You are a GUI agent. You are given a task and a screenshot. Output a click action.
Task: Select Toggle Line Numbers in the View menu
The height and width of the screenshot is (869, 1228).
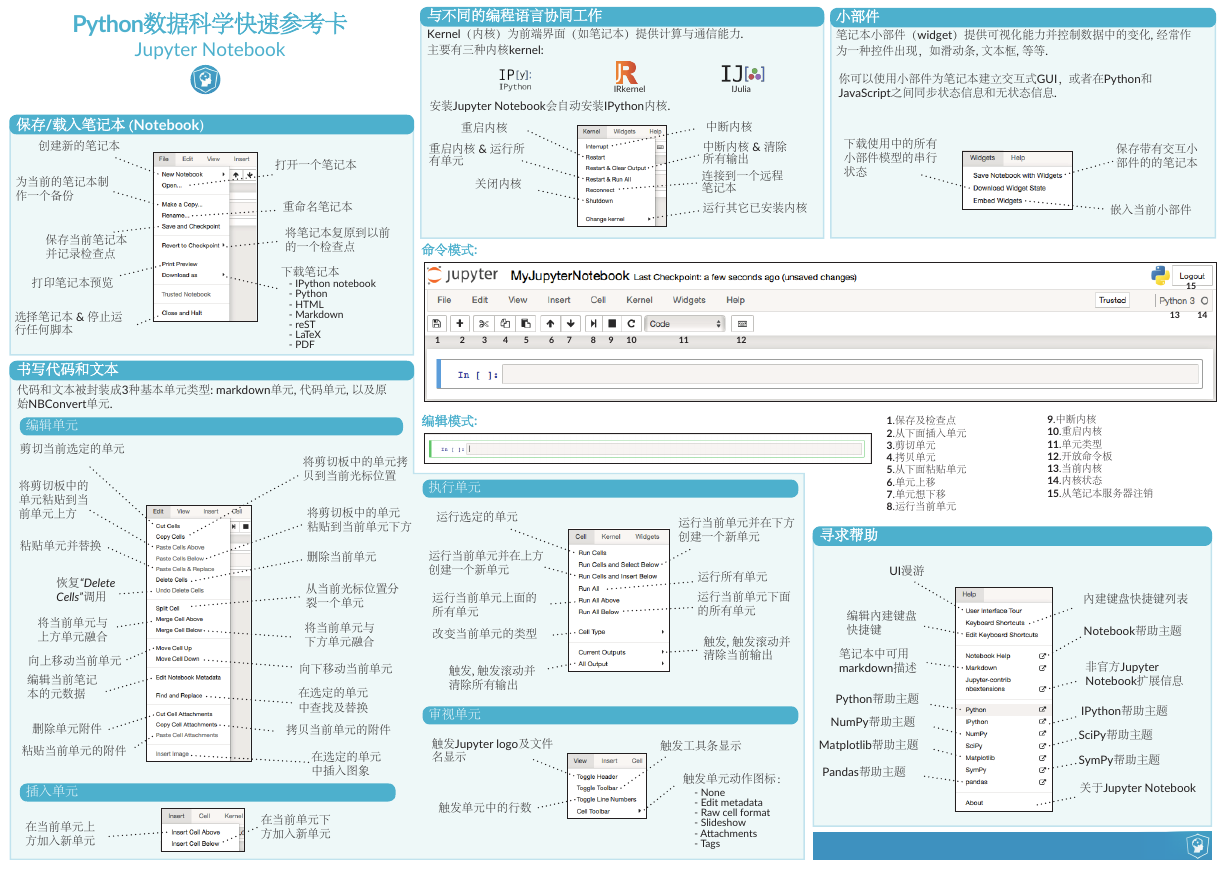click(605, 799)
